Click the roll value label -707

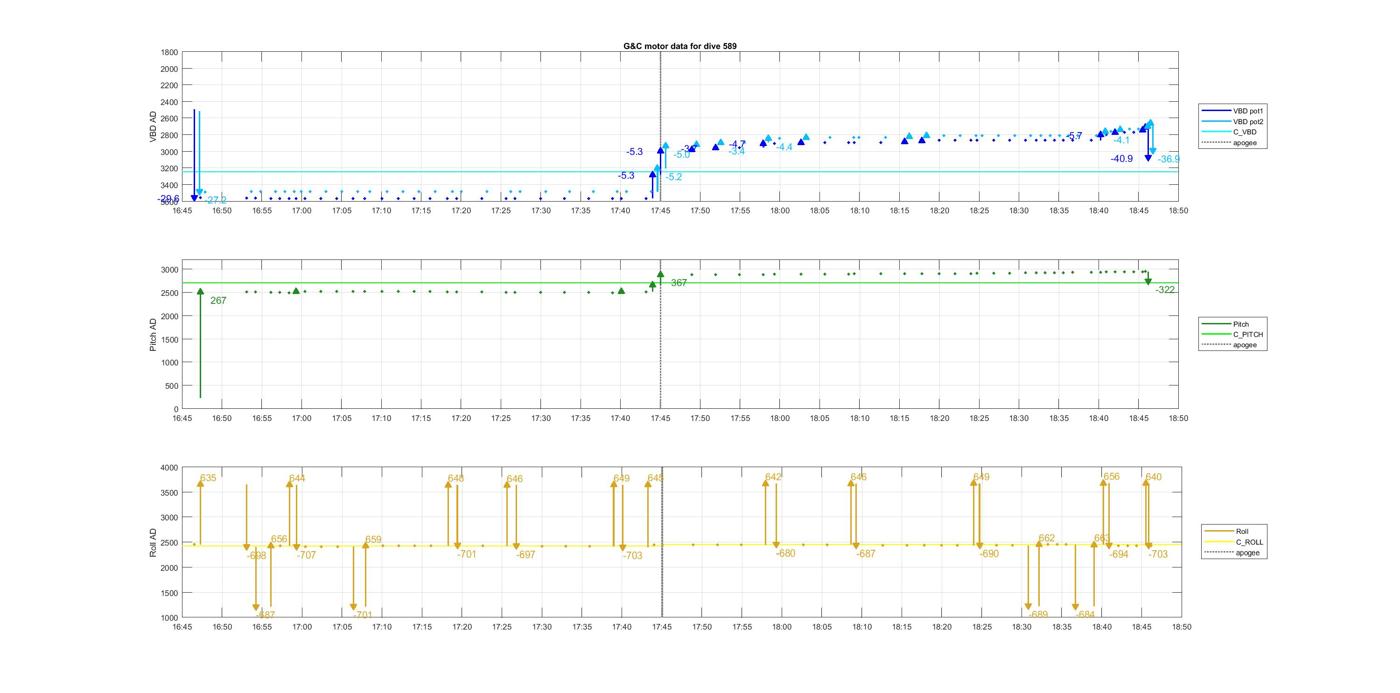click(x=306, y=555)
